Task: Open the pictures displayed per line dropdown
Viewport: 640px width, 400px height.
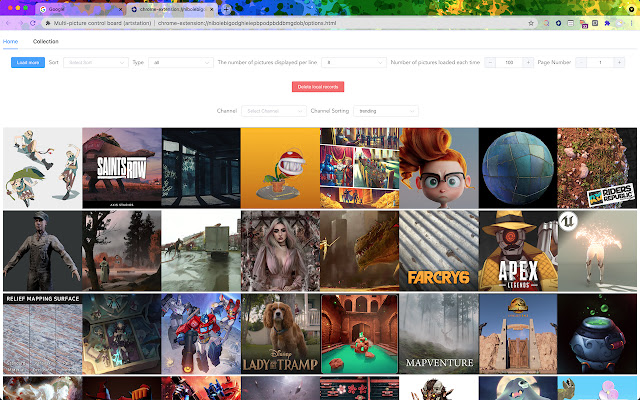Action: coord(354,62)
